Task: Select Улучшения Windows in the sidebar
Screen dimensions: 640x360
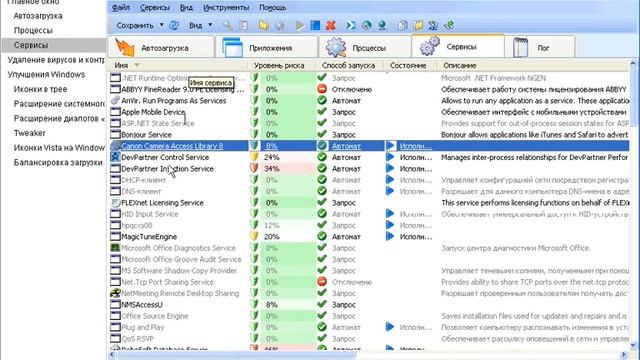Action: [46, 75]
